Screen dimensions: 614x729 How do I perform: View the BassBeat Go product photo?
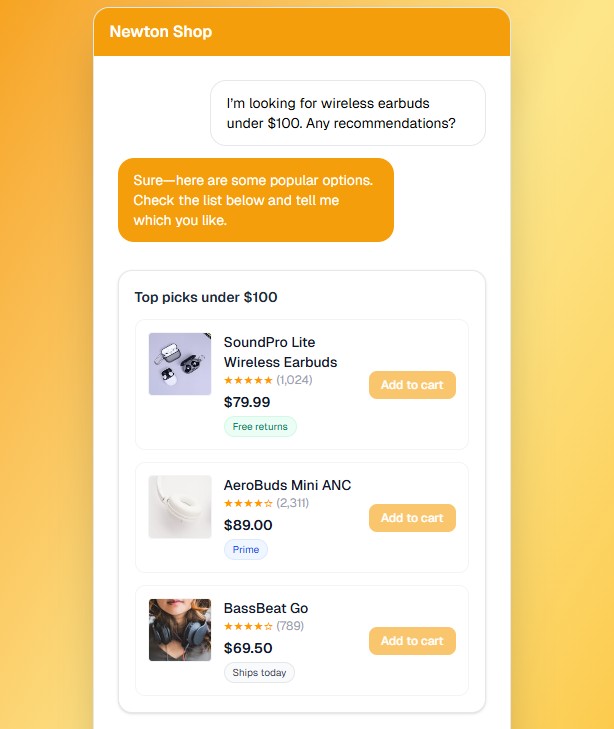pos(180,630)
